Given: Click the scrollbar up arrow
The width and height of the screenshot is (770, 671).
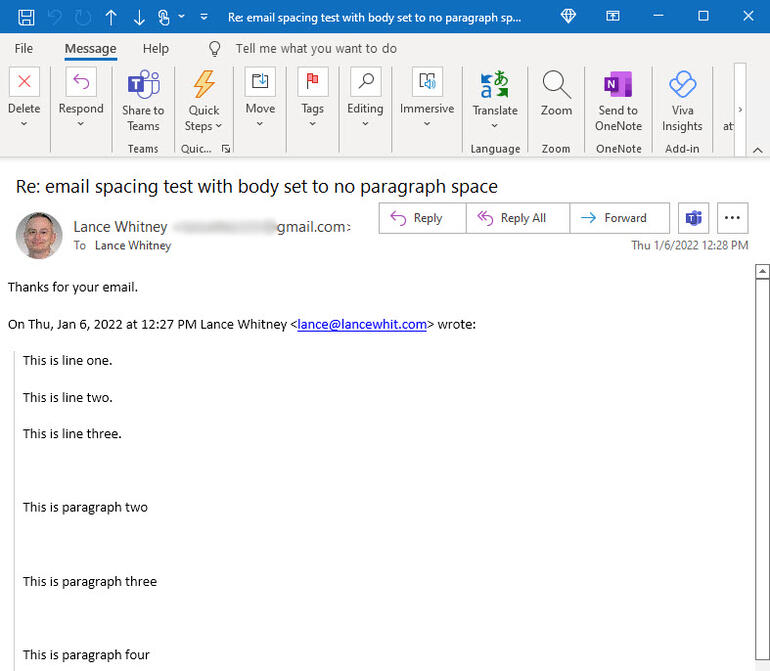Looking at the screenshot, I should [x=762, y=271].
